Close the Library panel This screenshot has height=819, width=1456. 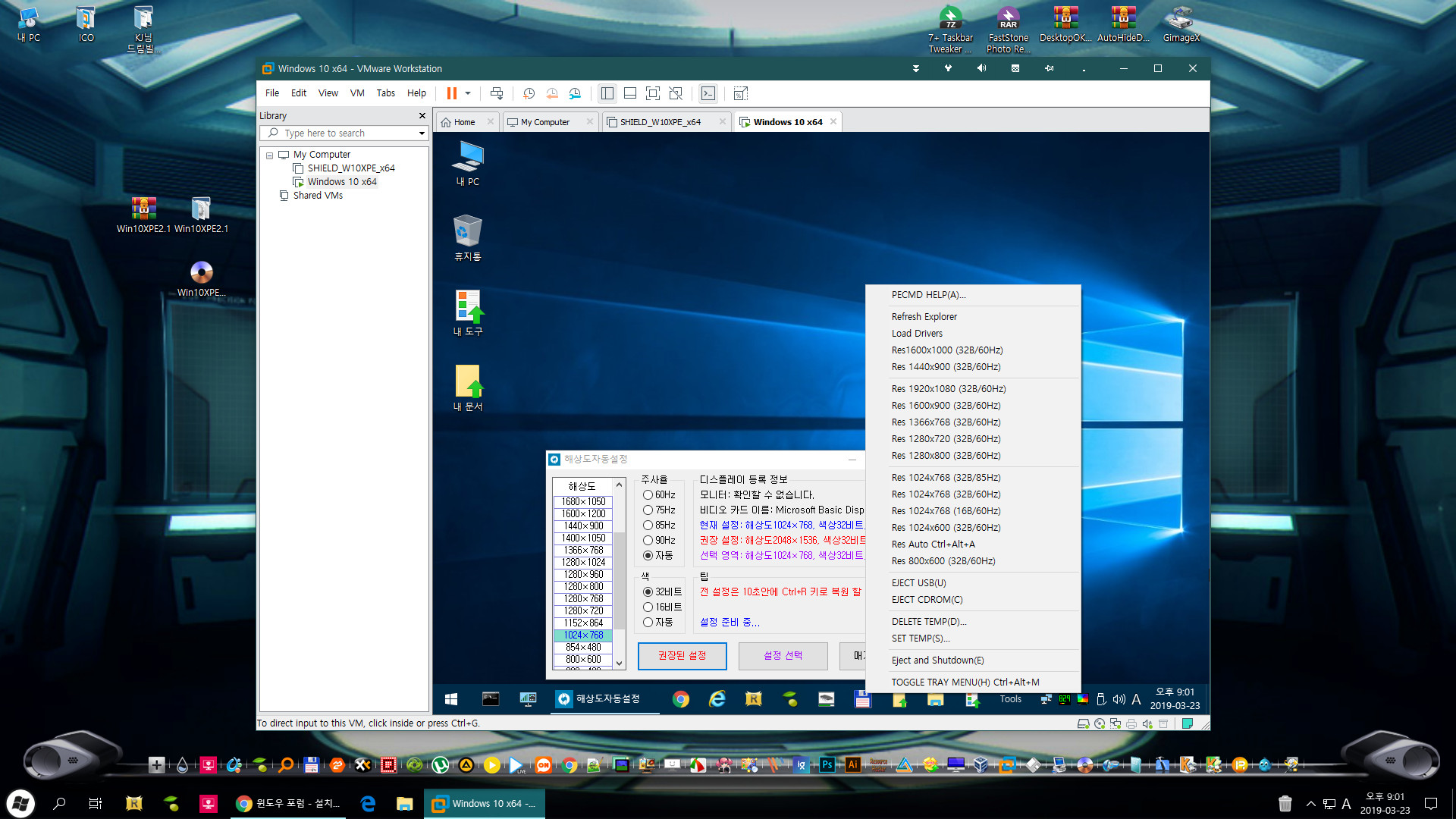422,116
